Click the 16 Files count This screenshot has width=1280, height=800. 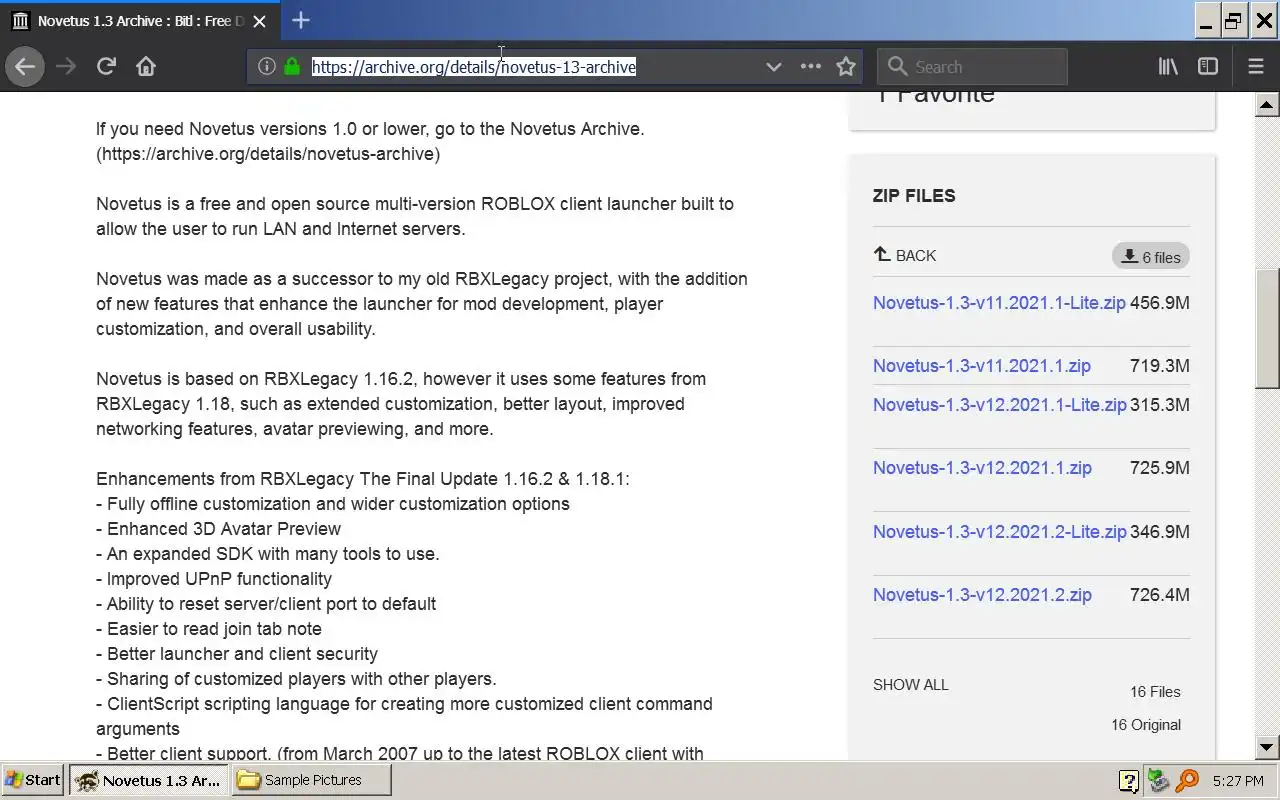click(x=1155, y=692)
